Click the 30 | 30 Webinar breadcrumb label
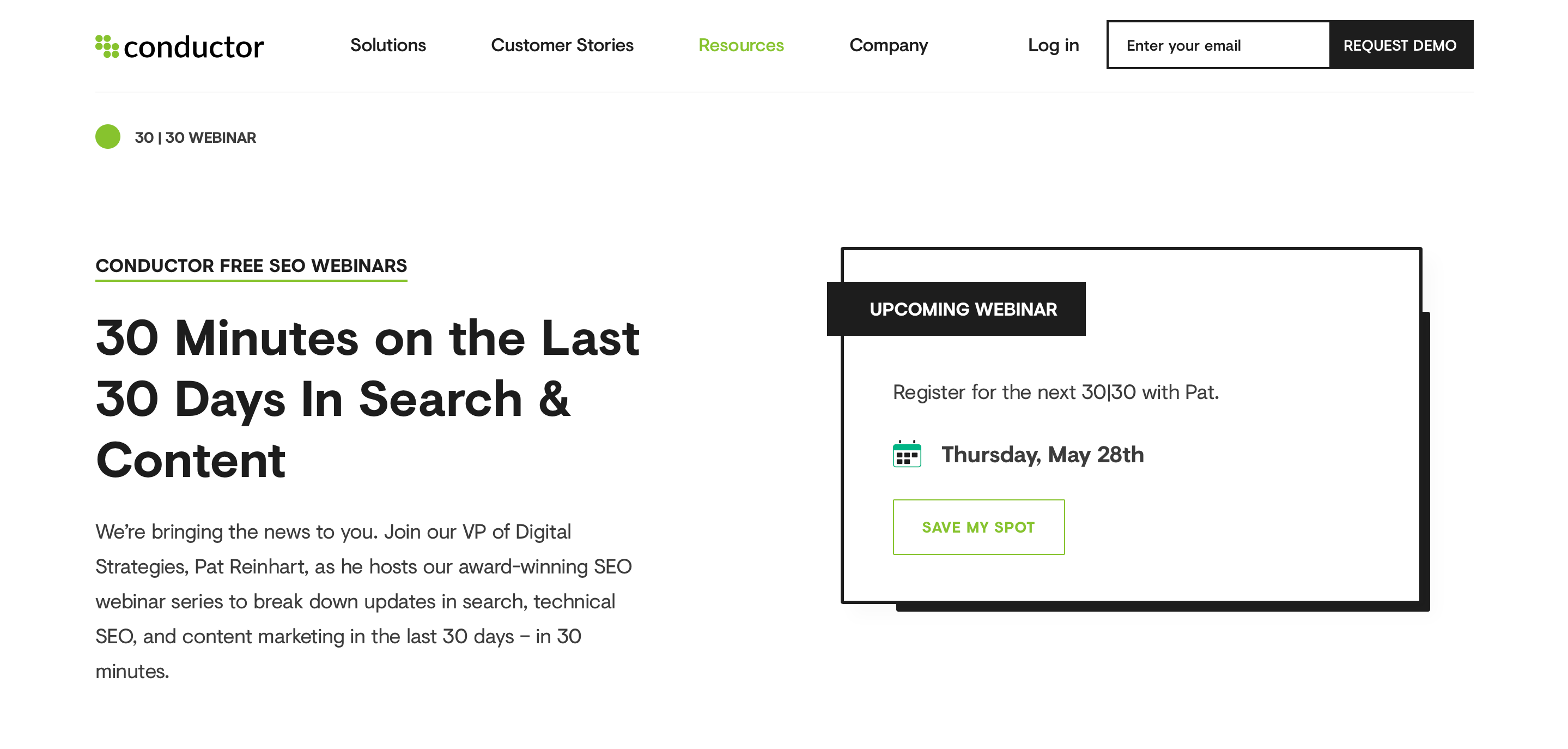Screen dimensions: 1568x749 coord(196,137)
